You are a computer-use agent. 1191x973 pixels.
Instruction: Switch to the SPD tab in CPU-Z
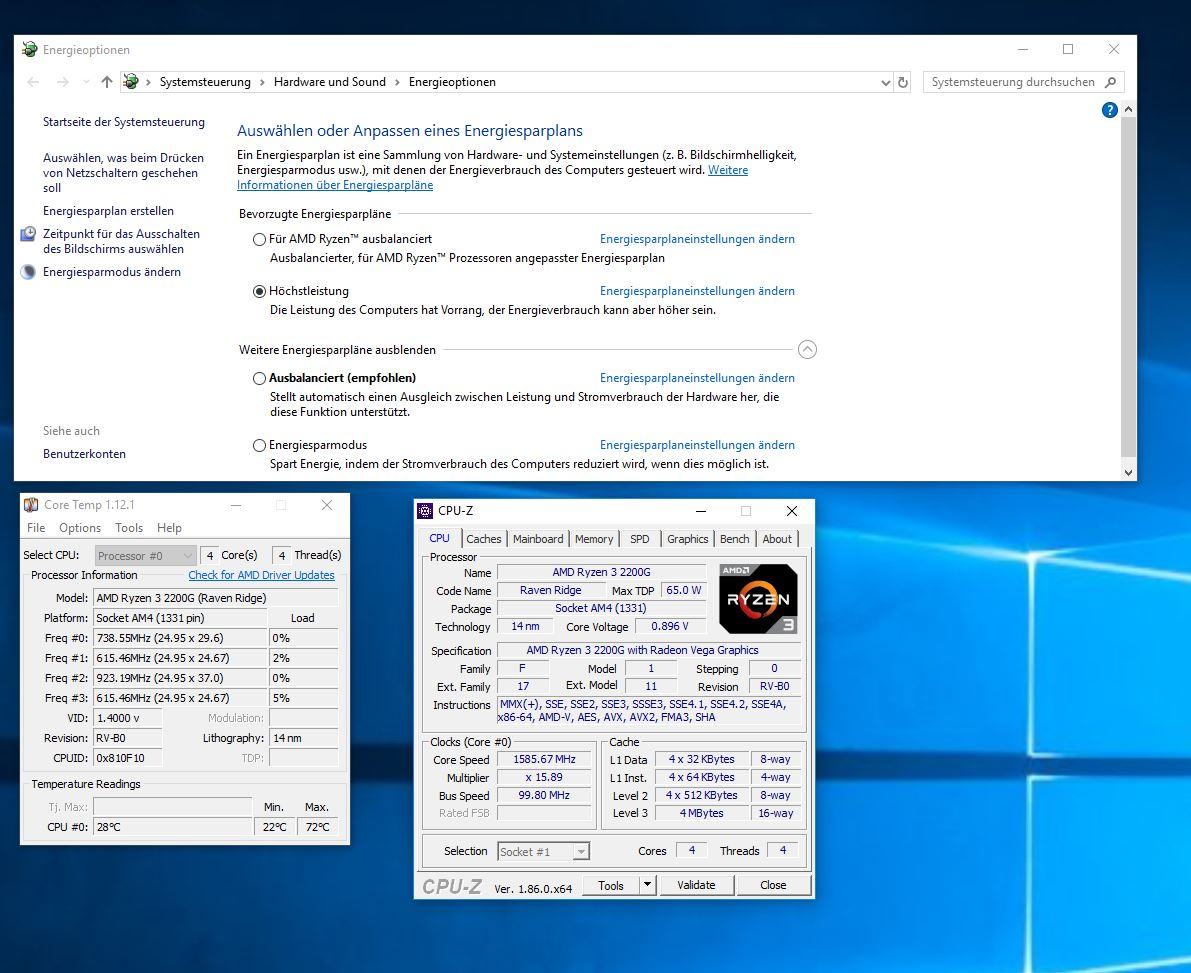pos(640,539)
